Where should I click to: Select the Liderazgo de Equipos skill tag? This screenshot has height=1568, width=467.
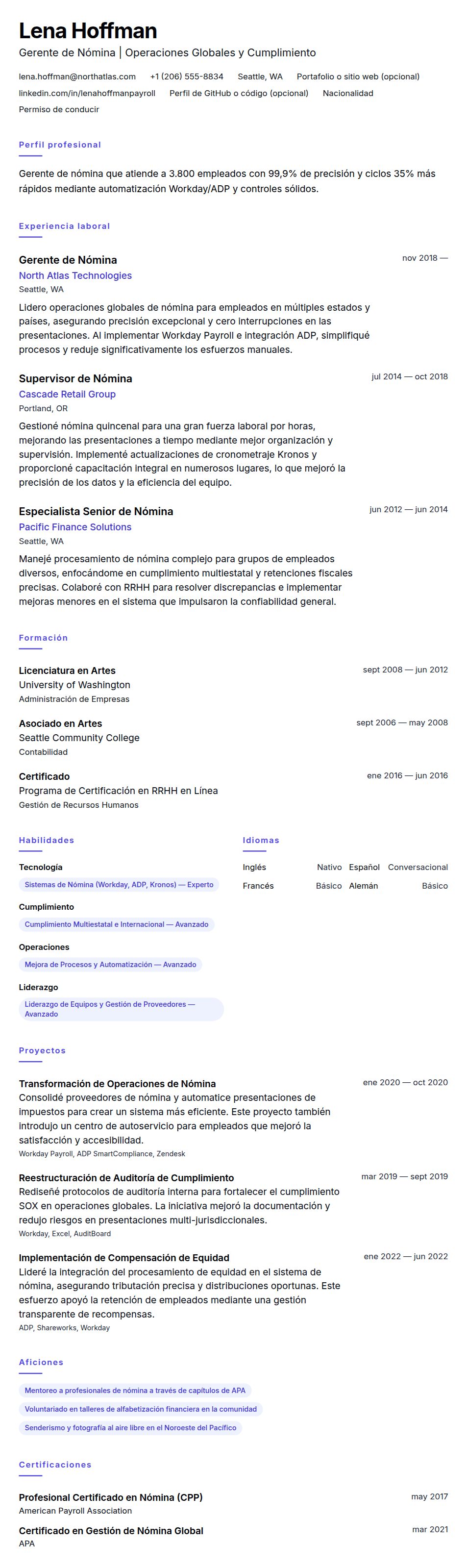pos(121,1009)
